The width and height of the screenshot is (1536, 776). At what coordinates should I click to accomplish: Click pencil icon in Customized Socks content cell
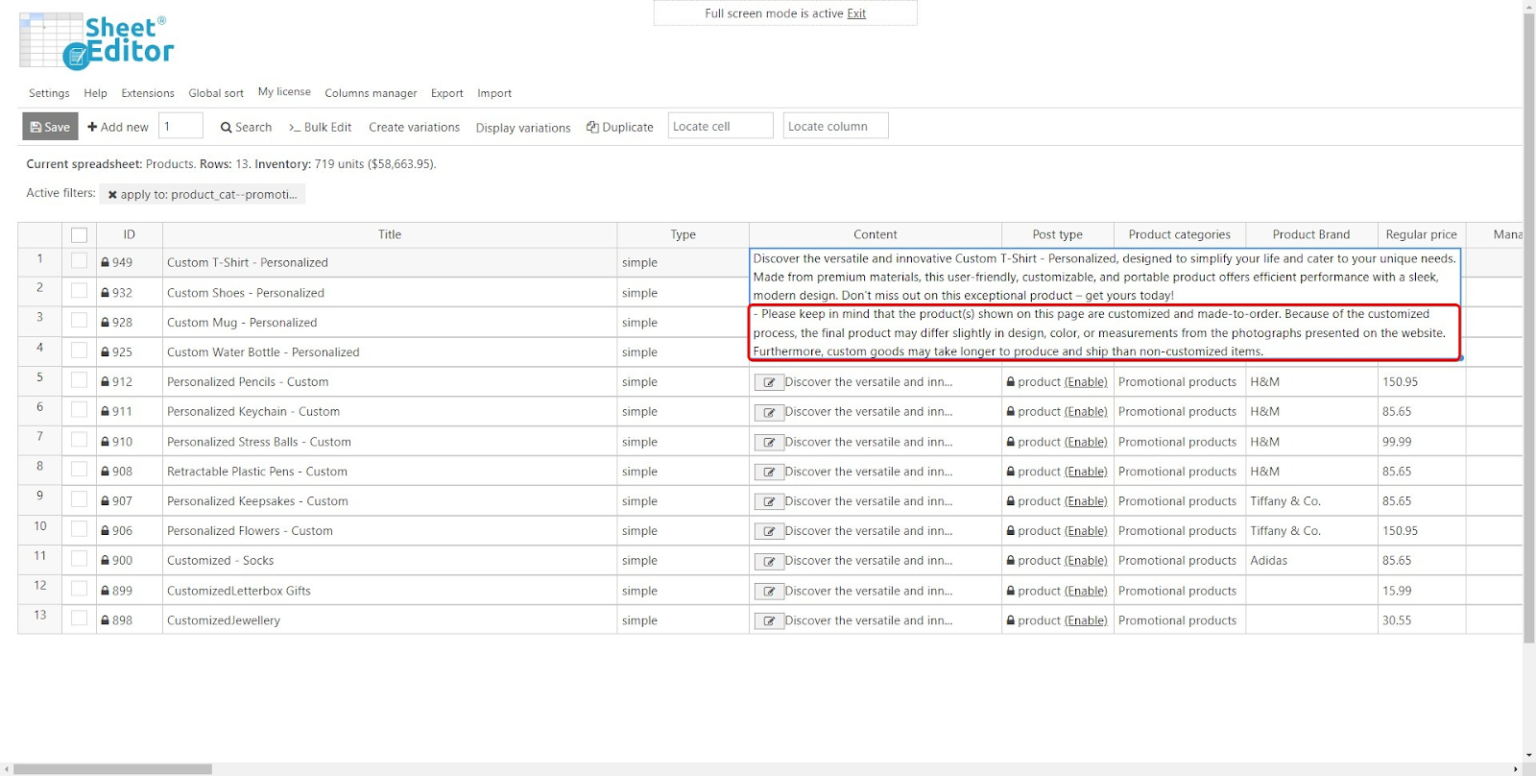tap(769, 561)
